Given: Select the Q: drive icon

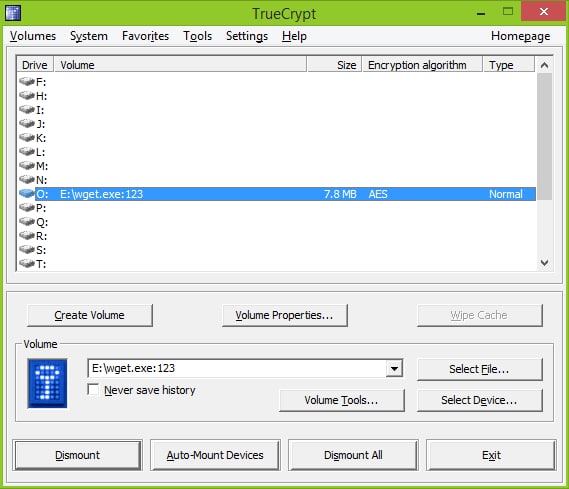Looking at the screenshot, I should [x=26, y=222].
